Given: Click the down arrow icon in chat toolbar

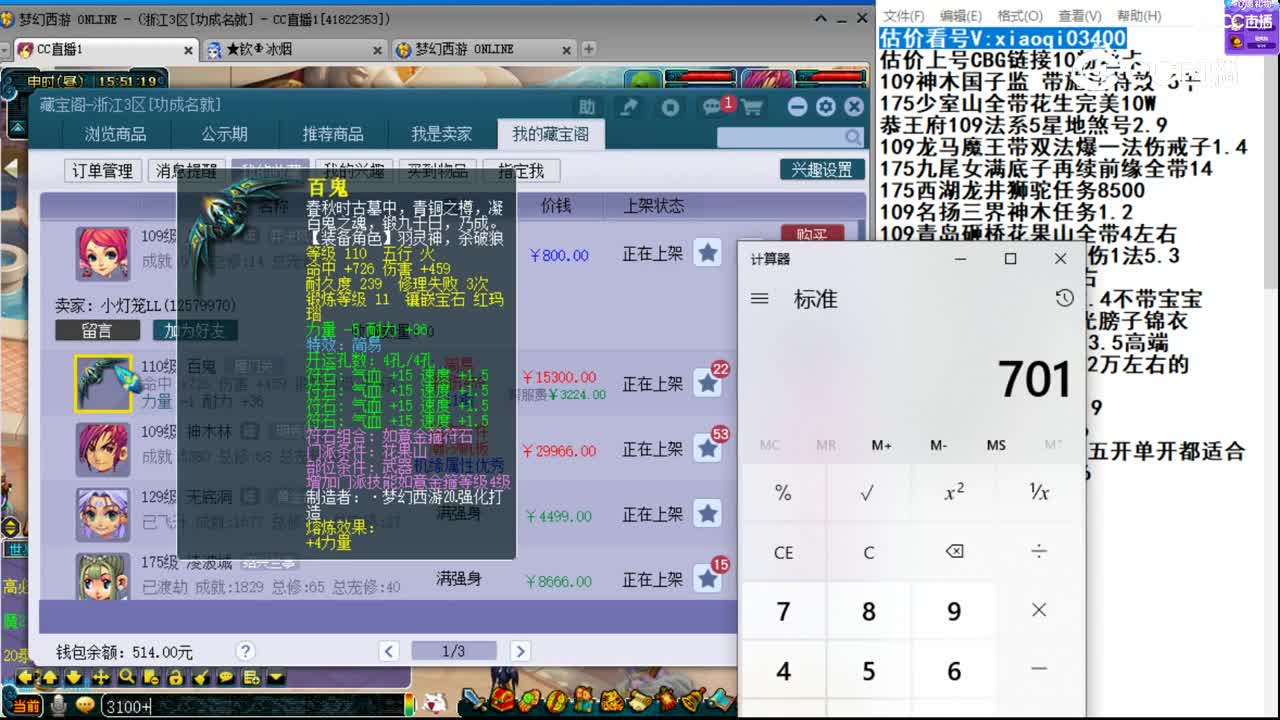Looking at the screenshot, I should coord(73,678).
